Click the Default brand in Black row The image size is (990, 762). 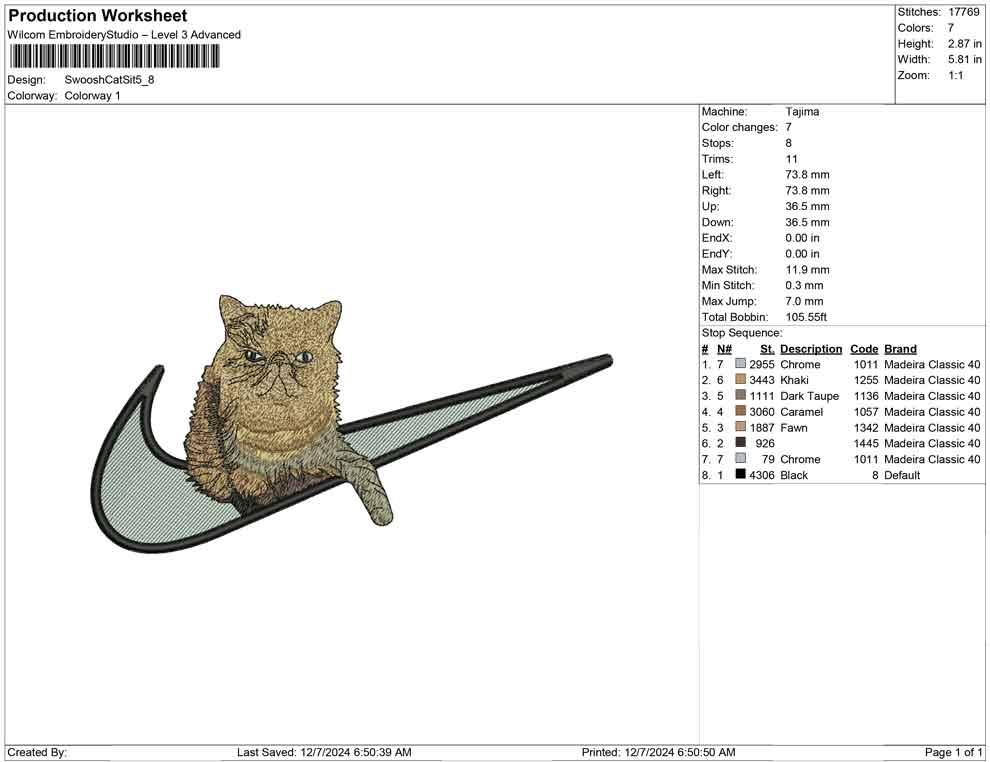[902, 475]
